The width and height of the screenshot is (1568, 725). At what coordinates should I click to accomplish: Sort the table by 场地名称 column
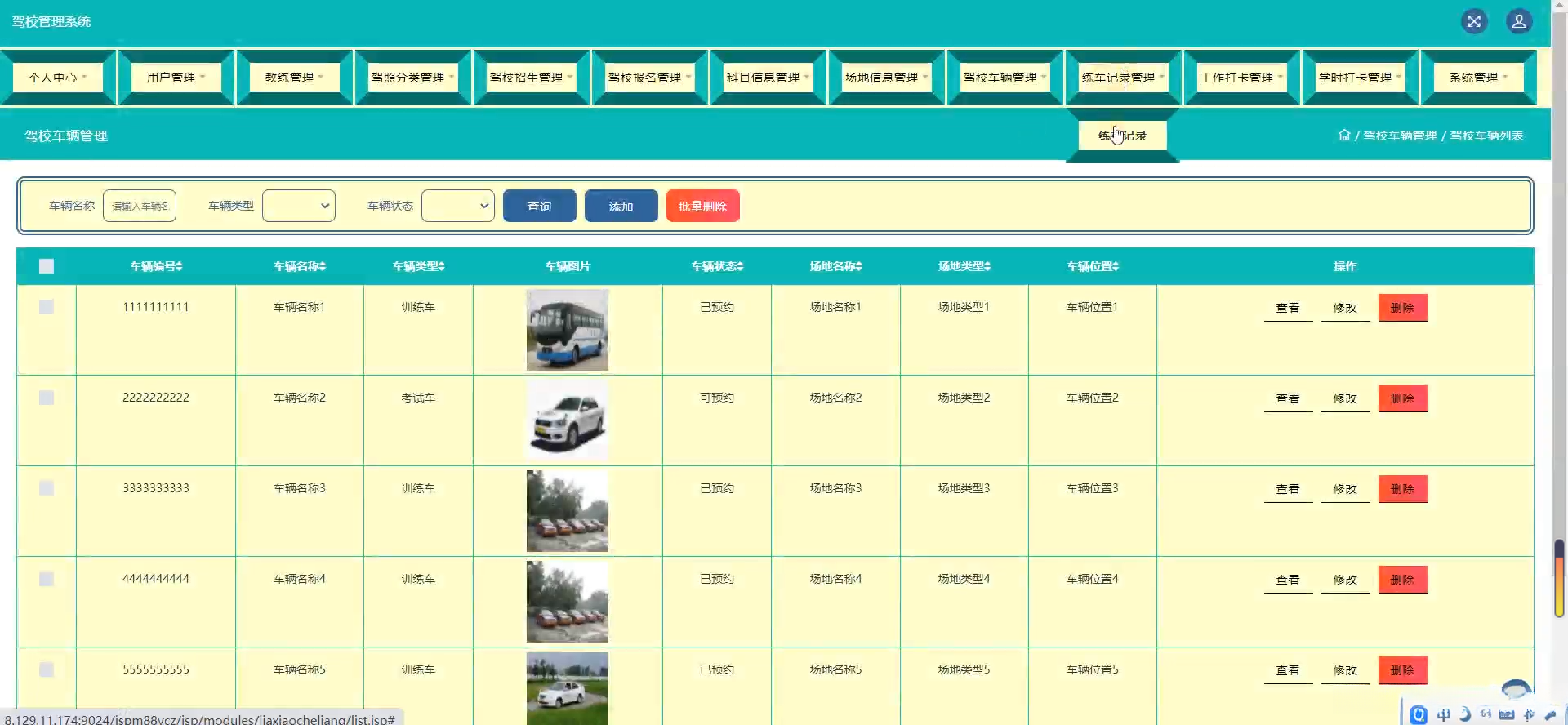[835, 266]
